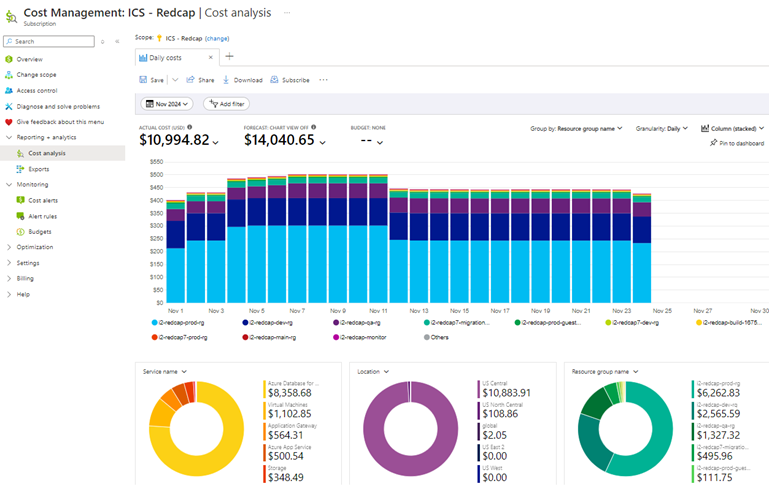Close the Daily costs tab

(x=211, y=57)
